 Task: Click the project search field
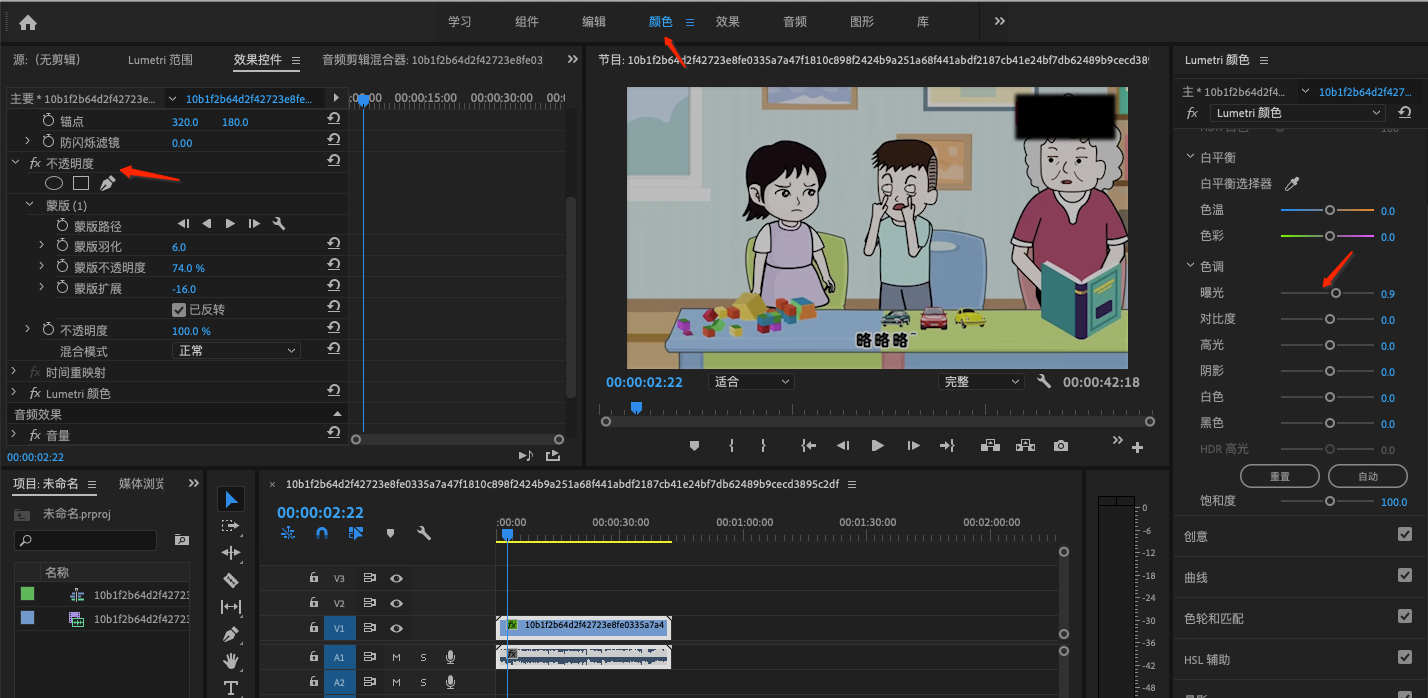point(86,540)
